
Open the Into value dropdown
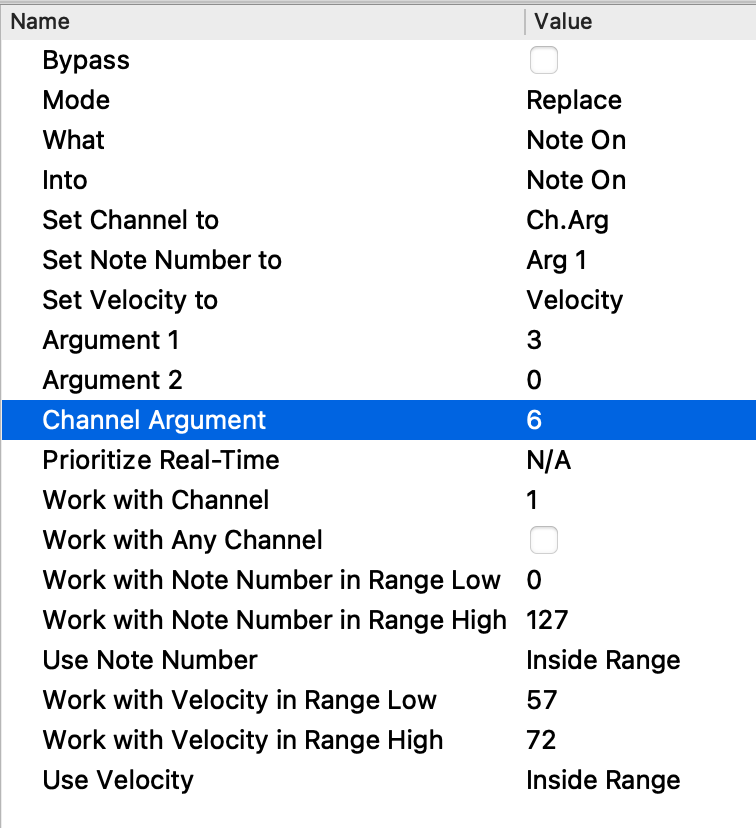[x=576, y=181]
